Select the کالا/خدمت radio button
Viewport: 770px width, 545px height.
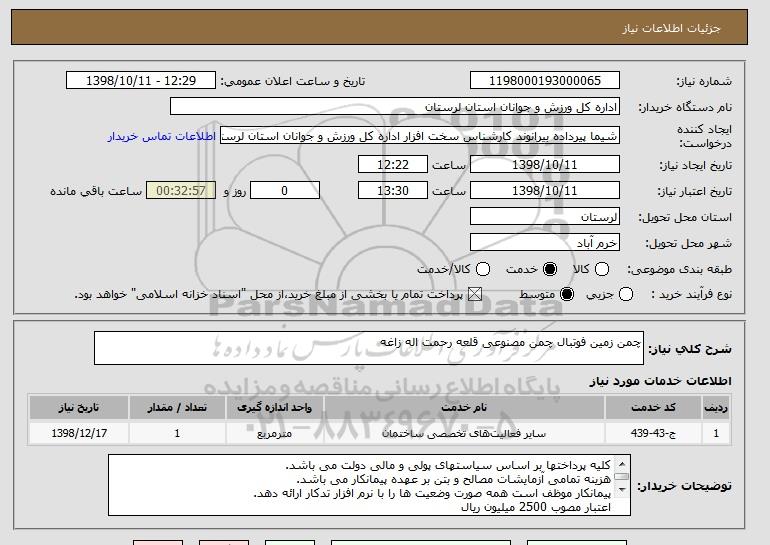[483, 269]
